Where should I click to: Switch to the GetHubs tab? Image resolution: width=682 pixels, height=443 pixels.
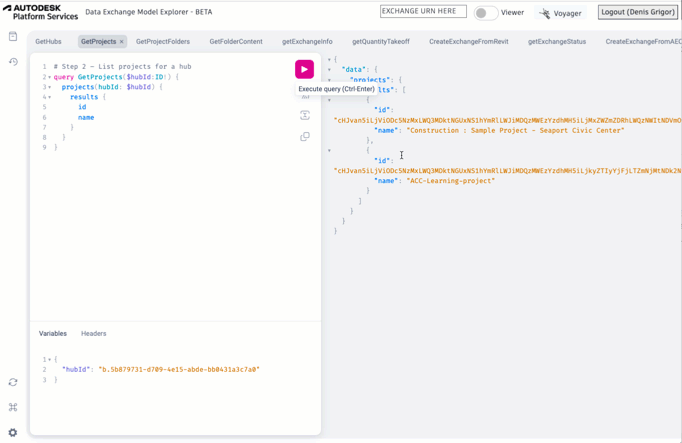48,42
